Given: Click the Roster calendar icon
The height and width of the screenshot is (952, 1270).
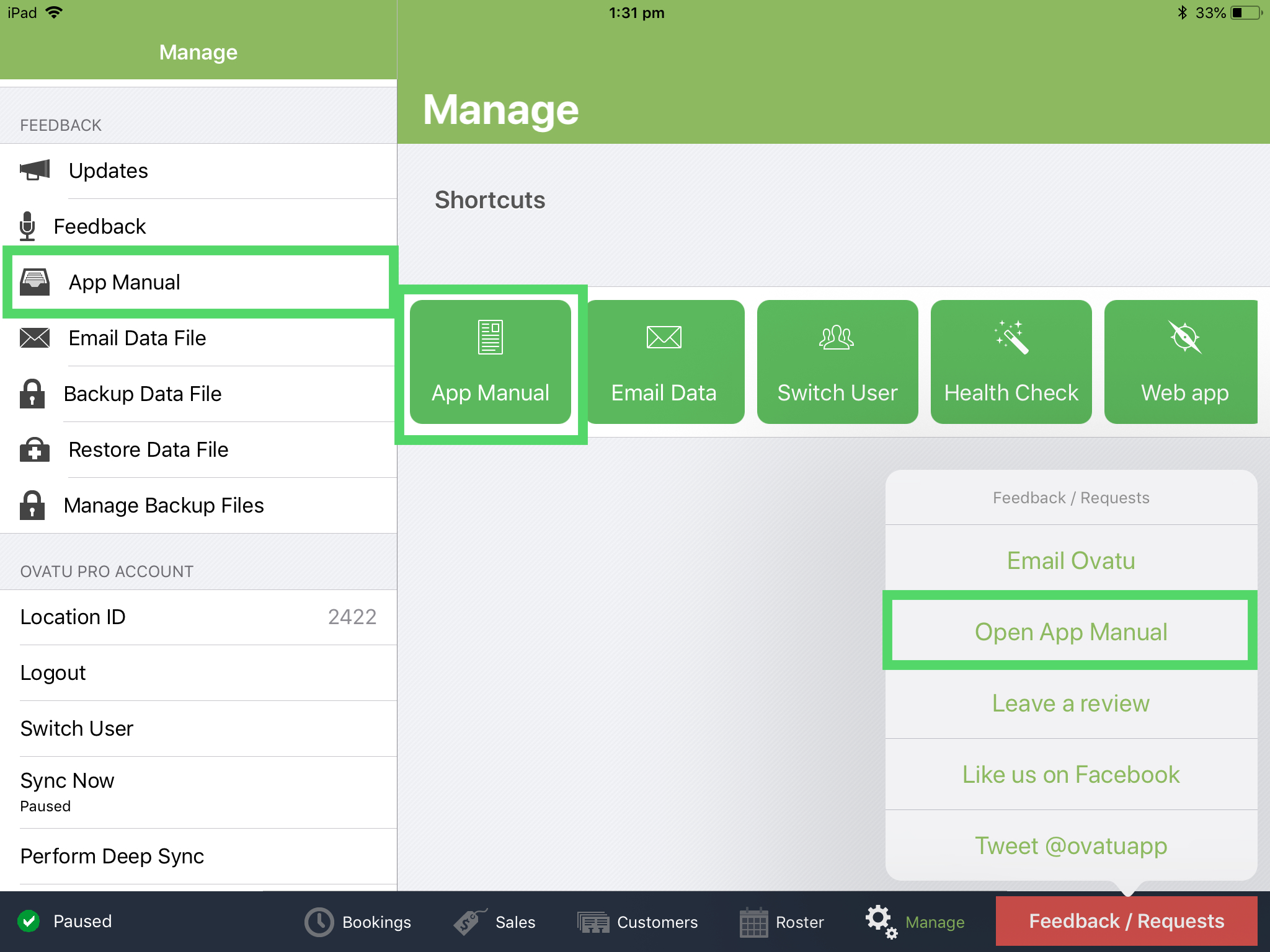Looking at the screenshot, I should tap(754, 922).
